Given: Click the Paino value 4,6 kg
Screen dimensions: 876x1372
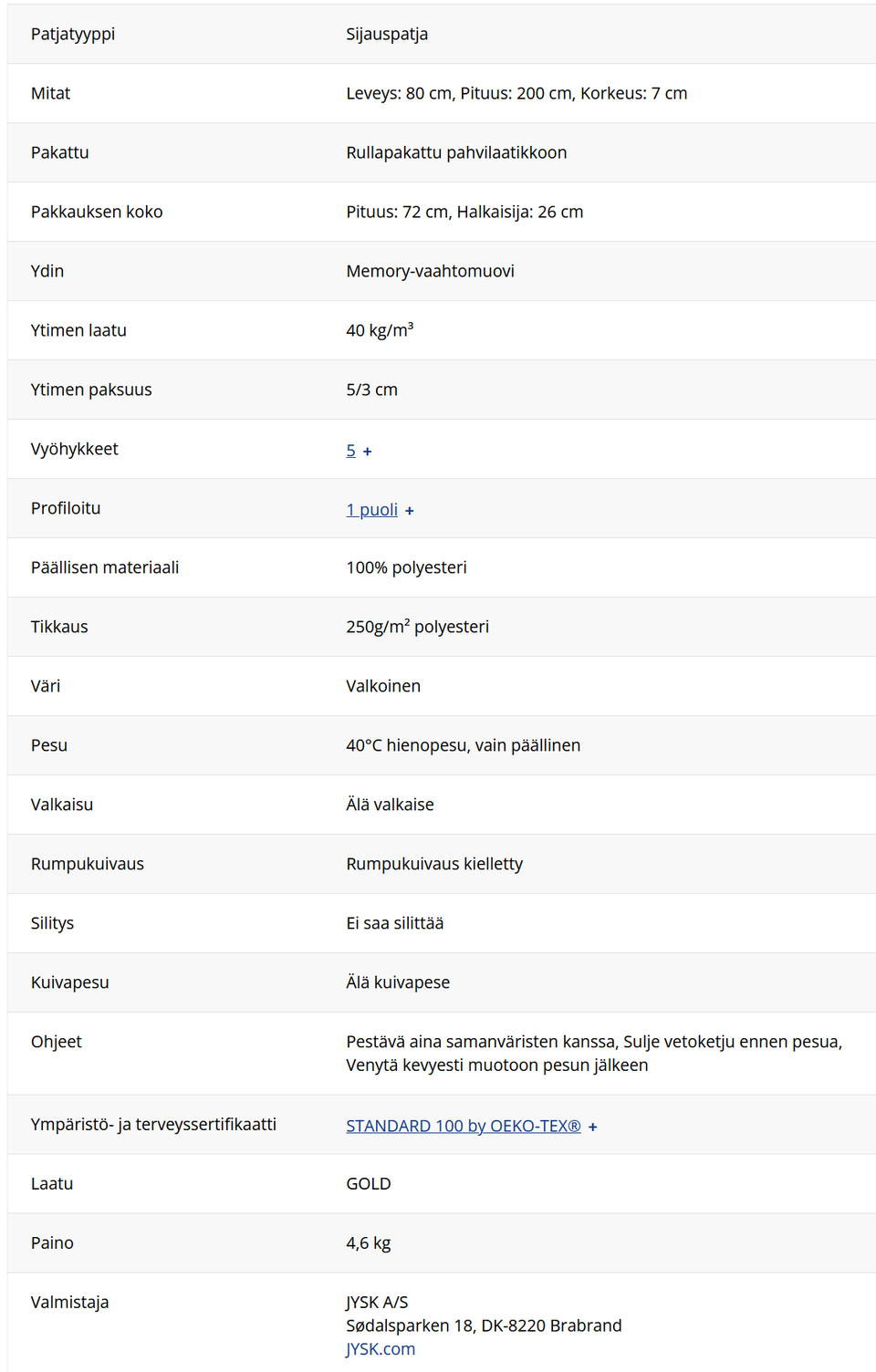Looking at the screenshot, I should point(369,1243).
